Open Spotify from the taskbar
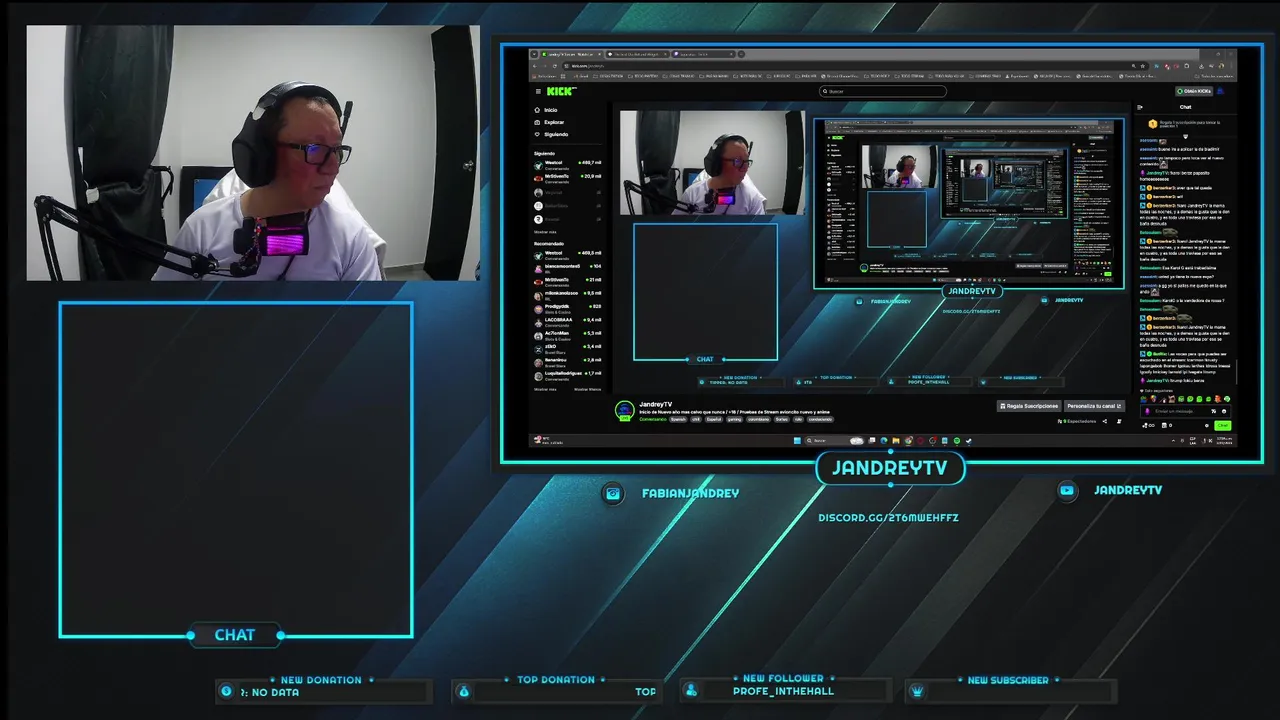The image size is (1280, 720). (957, 440)
